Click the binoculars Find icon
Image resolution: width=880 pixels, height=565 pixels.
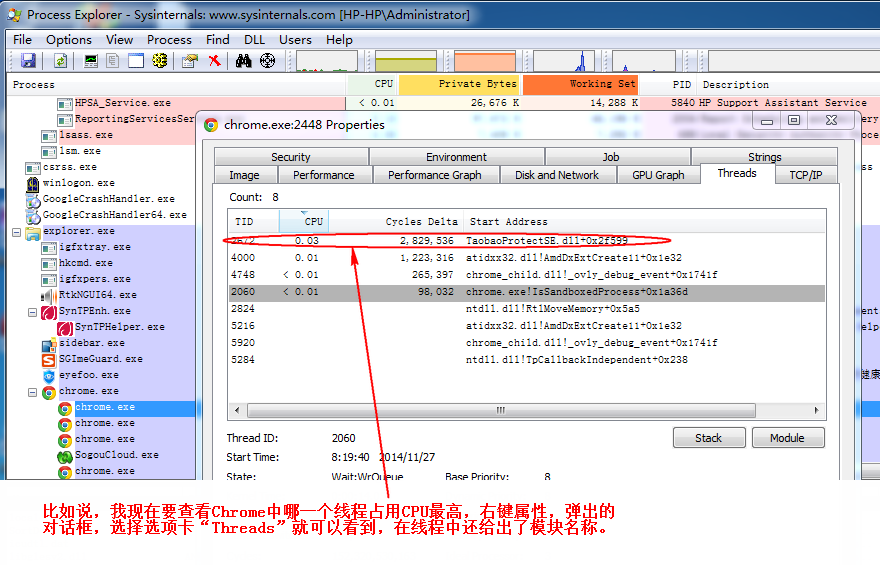(x=243, y=60)
